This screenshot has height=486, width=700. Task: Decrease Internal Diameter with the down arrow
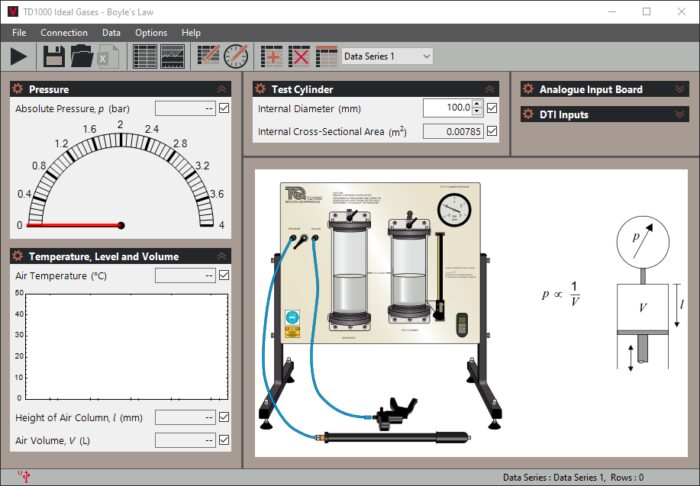pos(477,112)
